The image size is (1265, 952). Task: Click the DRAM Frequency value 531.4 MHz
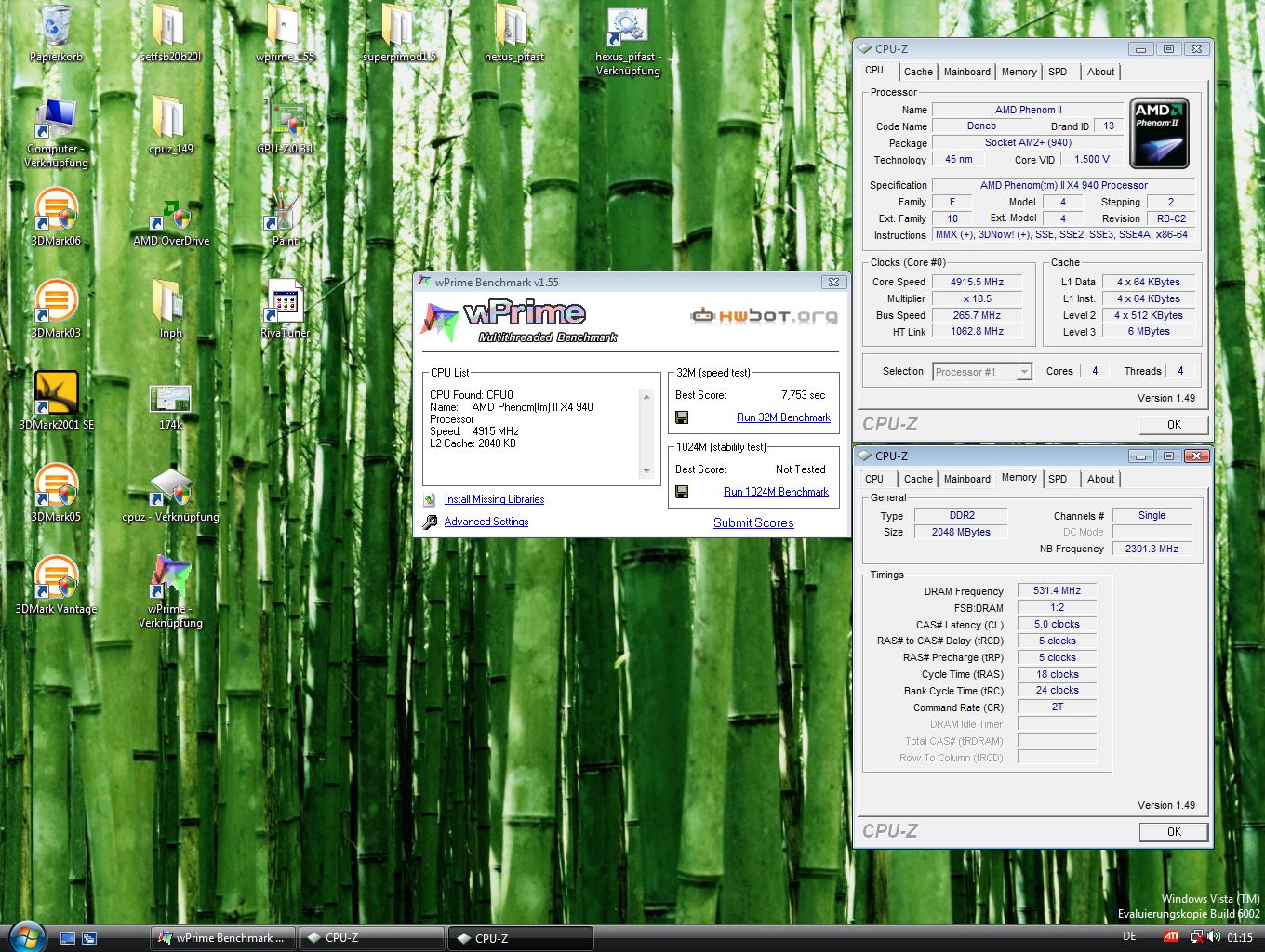click(1057, 590)
